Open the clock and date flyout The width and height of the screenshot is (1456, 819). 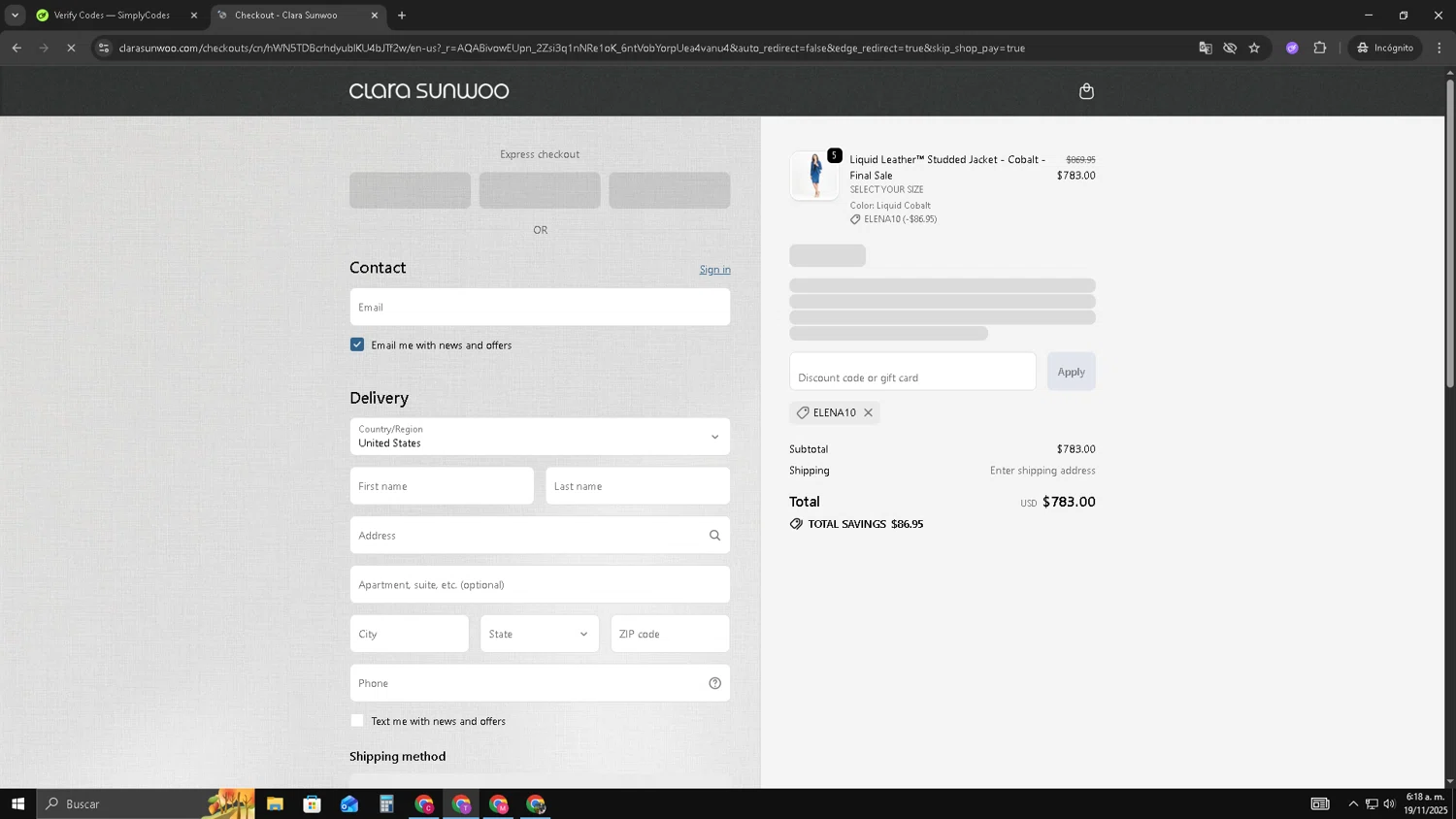(x=1425, y=803)
